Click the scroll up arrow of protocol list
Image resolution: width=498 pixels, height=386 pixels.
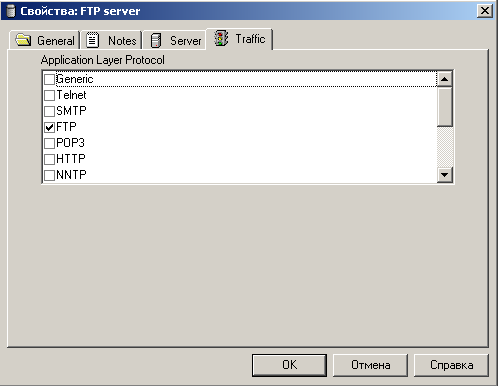coord(445,79)
